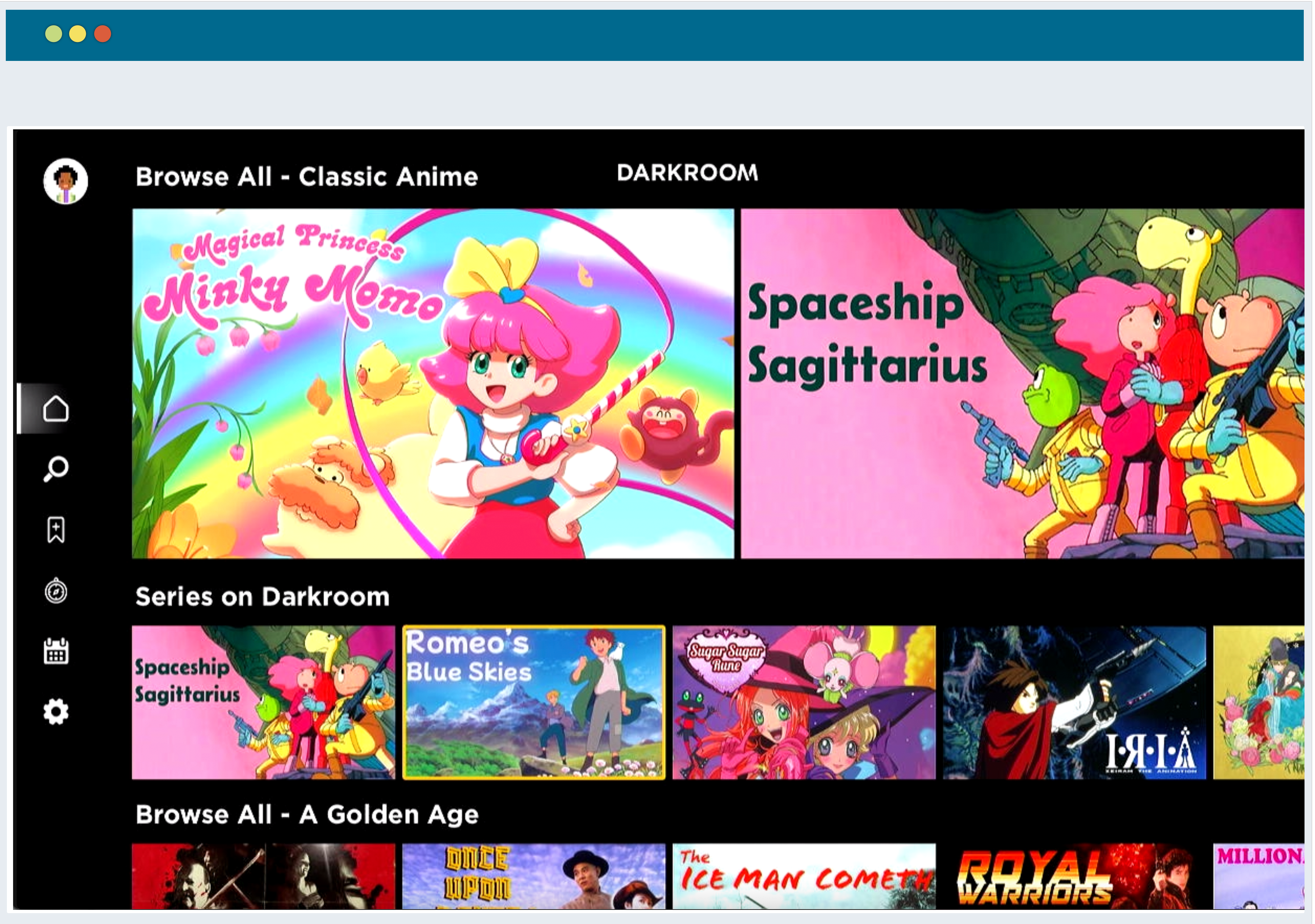Image resolution: width=1315 pixels, height=924 pixels.
Task: Open IRIA series thumbnail
Action: pos(1075,703)
